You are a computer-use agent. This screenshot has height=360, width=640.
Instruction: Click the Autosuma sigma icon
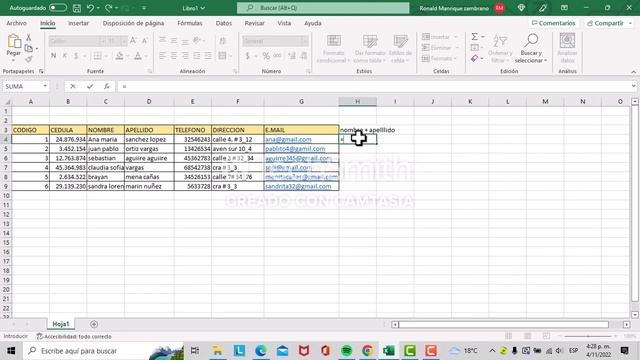tap(474, 37)
